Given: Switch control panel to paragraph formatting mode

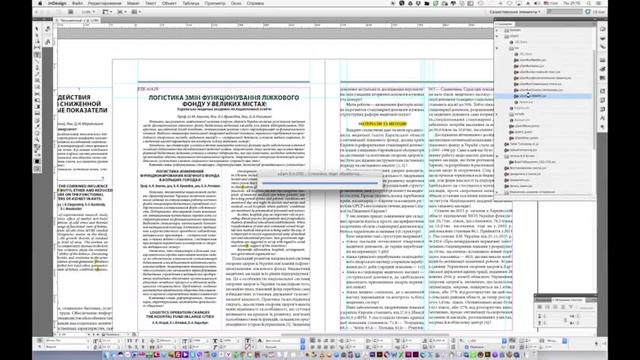Looking at the screenshot, I should [x=40, y=347].
